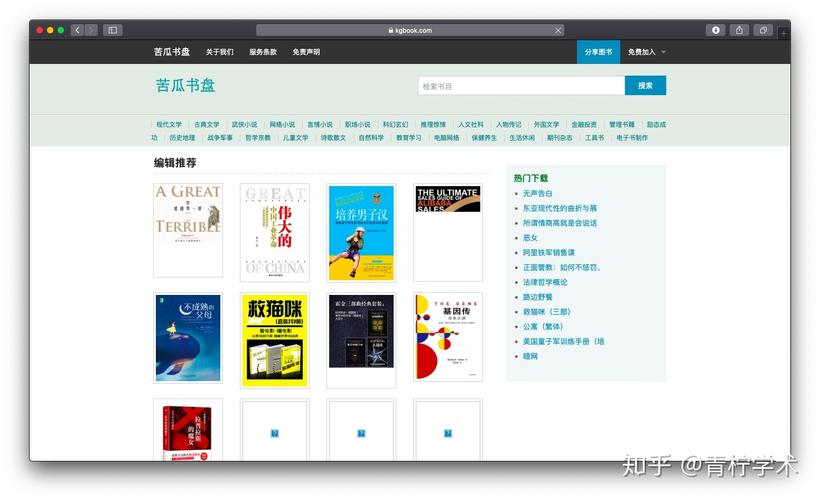
Task: Open the 关于我们 menu item
Action: 220,52
